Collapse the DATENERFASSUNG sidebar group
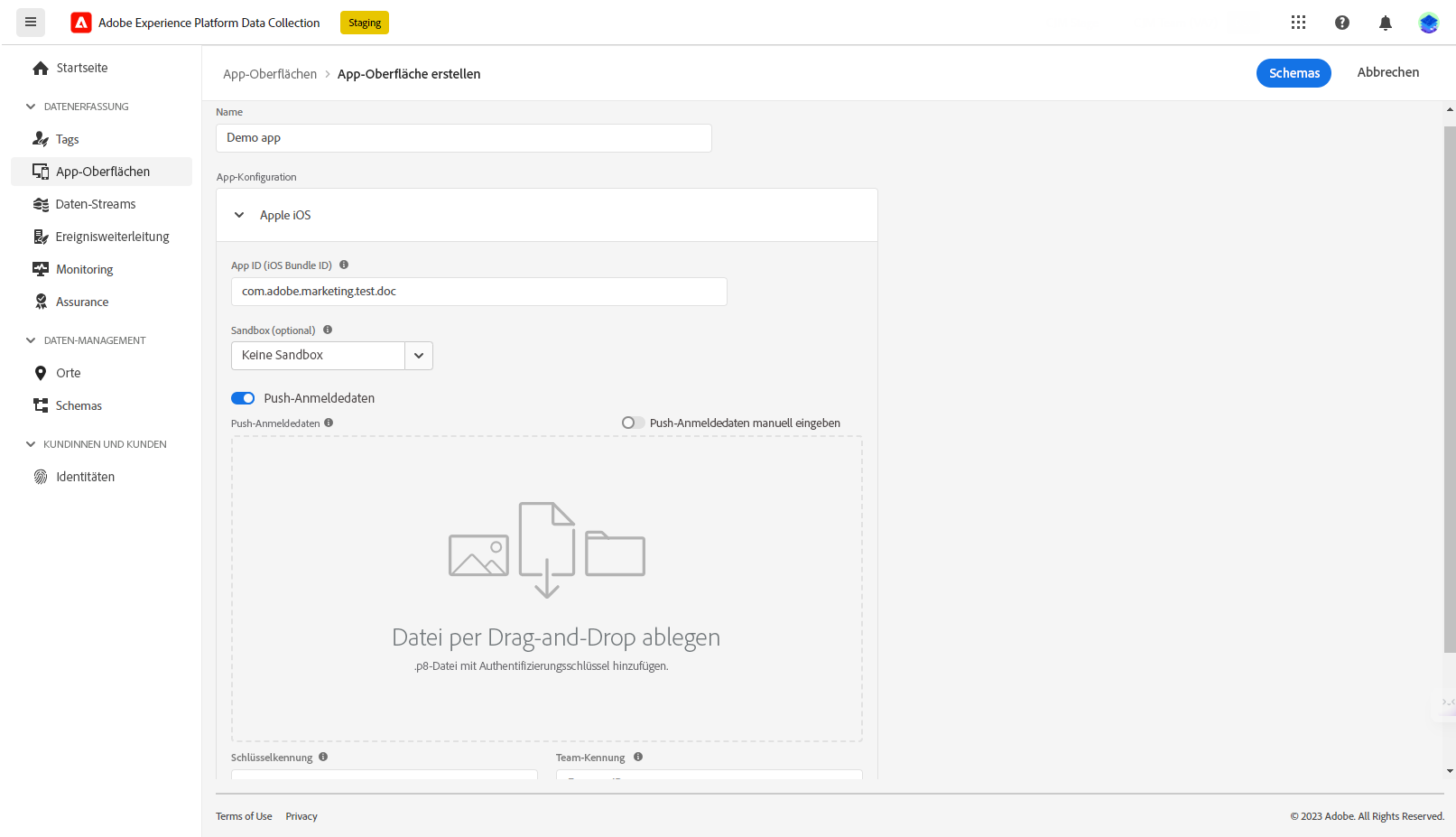This screenshot has height=837, width=1456. tap(31, 107)
